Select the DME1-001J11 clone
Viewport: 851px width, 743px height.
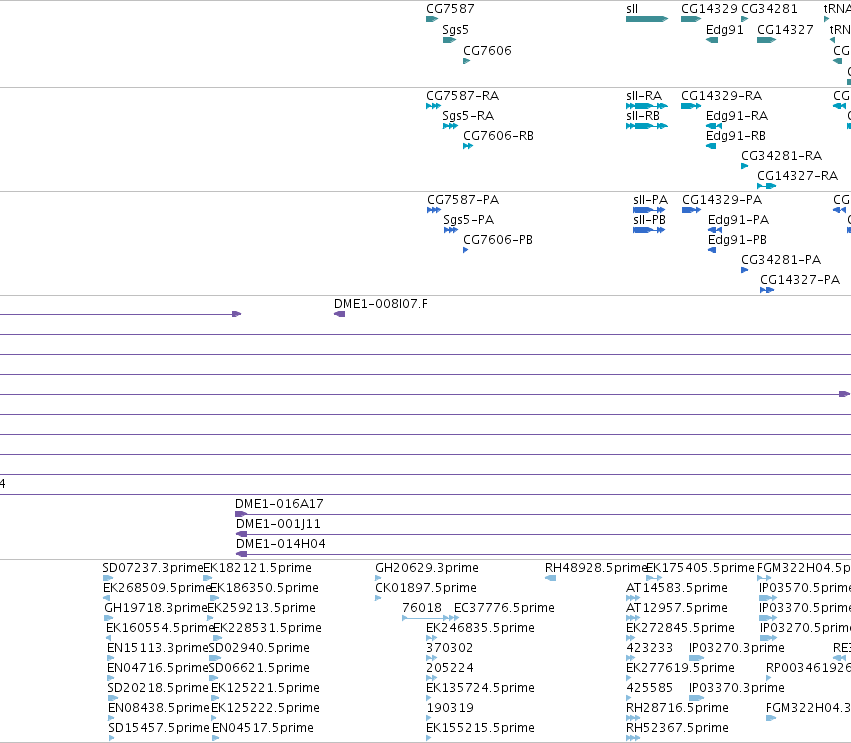pyautogui.click(x=278, y=524)
